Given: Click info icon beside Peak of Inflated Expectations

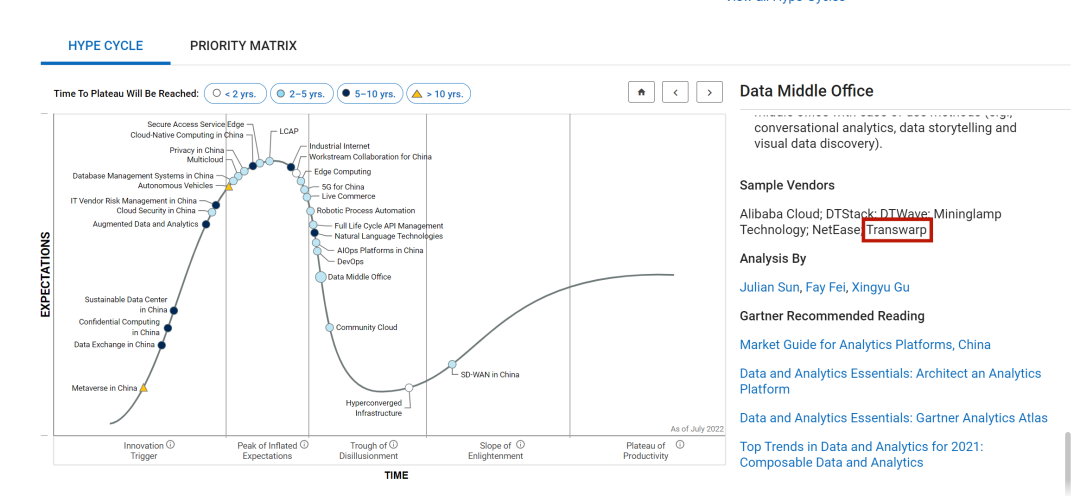Looking at the screenshot, I should 304,445.
